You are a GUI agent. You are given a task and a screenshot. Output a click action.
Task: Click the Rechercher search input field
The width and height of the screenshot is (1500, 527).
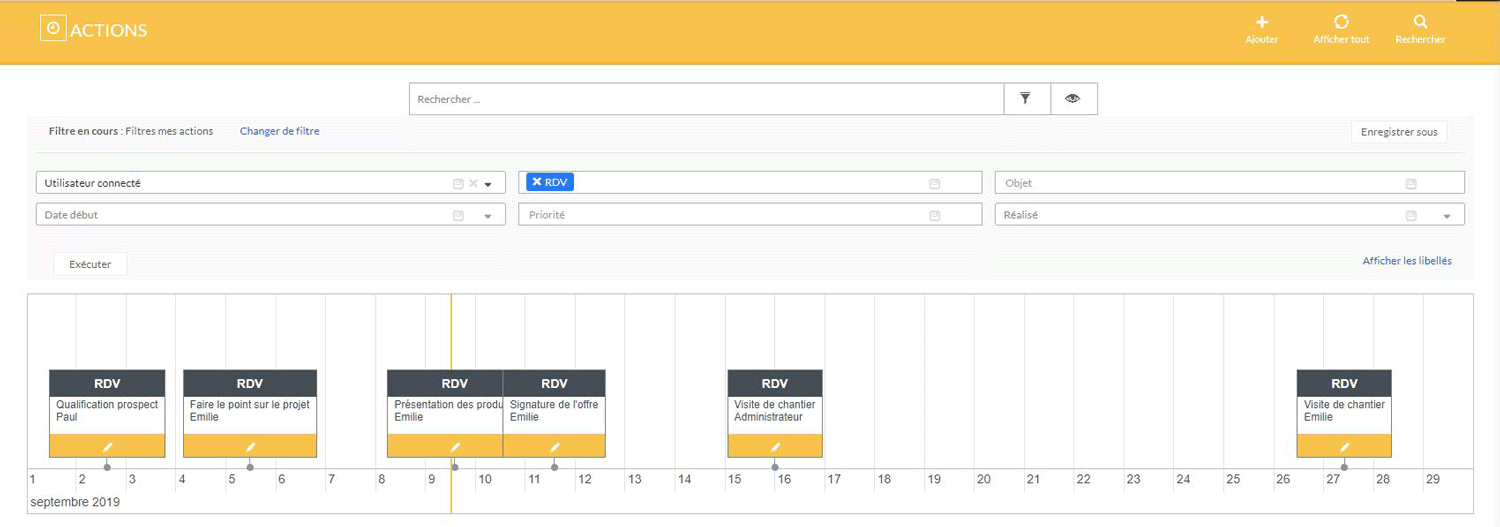(706, 99)
